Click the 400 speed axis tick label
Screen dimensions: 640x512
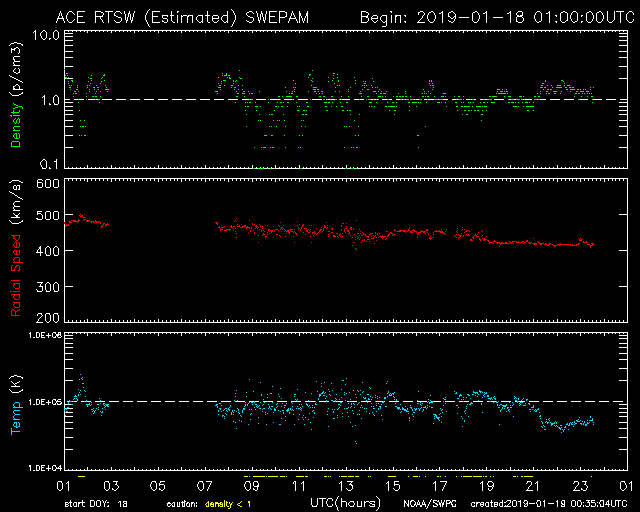point(46,252)
